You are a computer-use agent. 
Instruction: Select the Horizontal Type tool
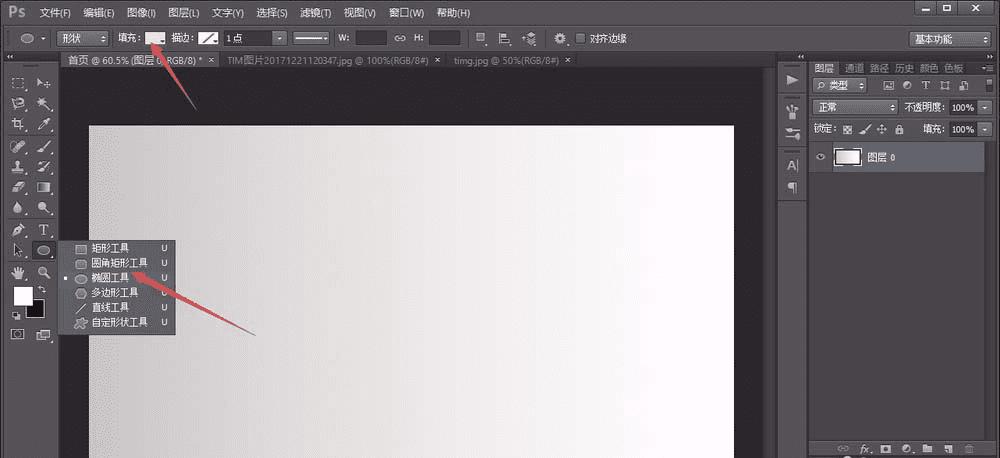43,230
